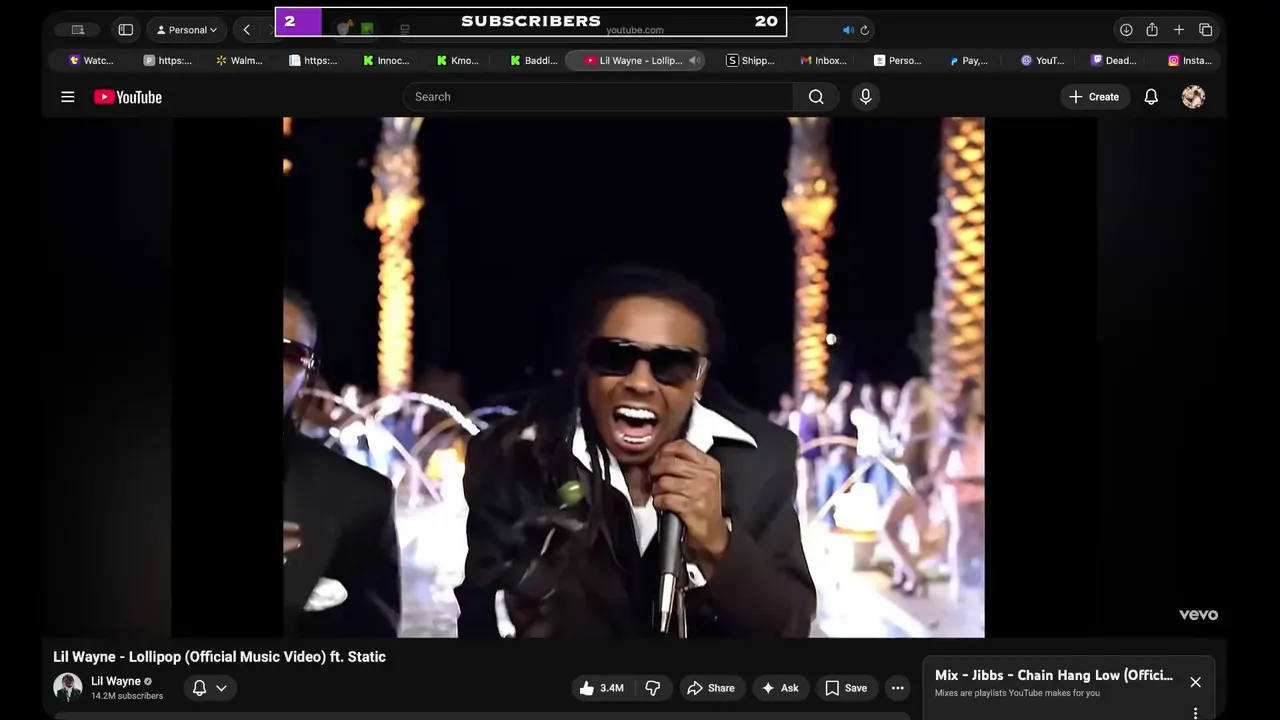Click Mixes are playlists YouTube makes text

[x=1017, y=693]
